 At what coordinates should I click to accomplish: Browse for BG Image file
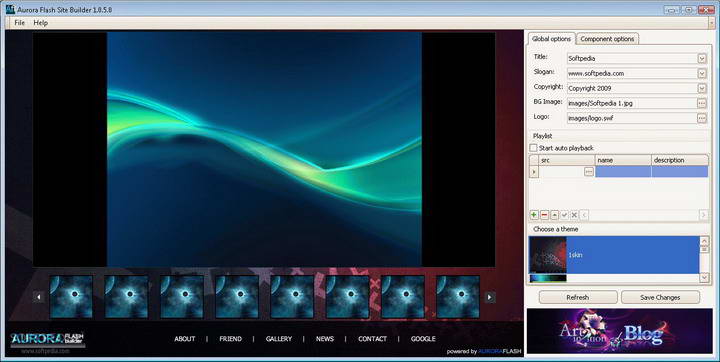[x=702, y=103]
